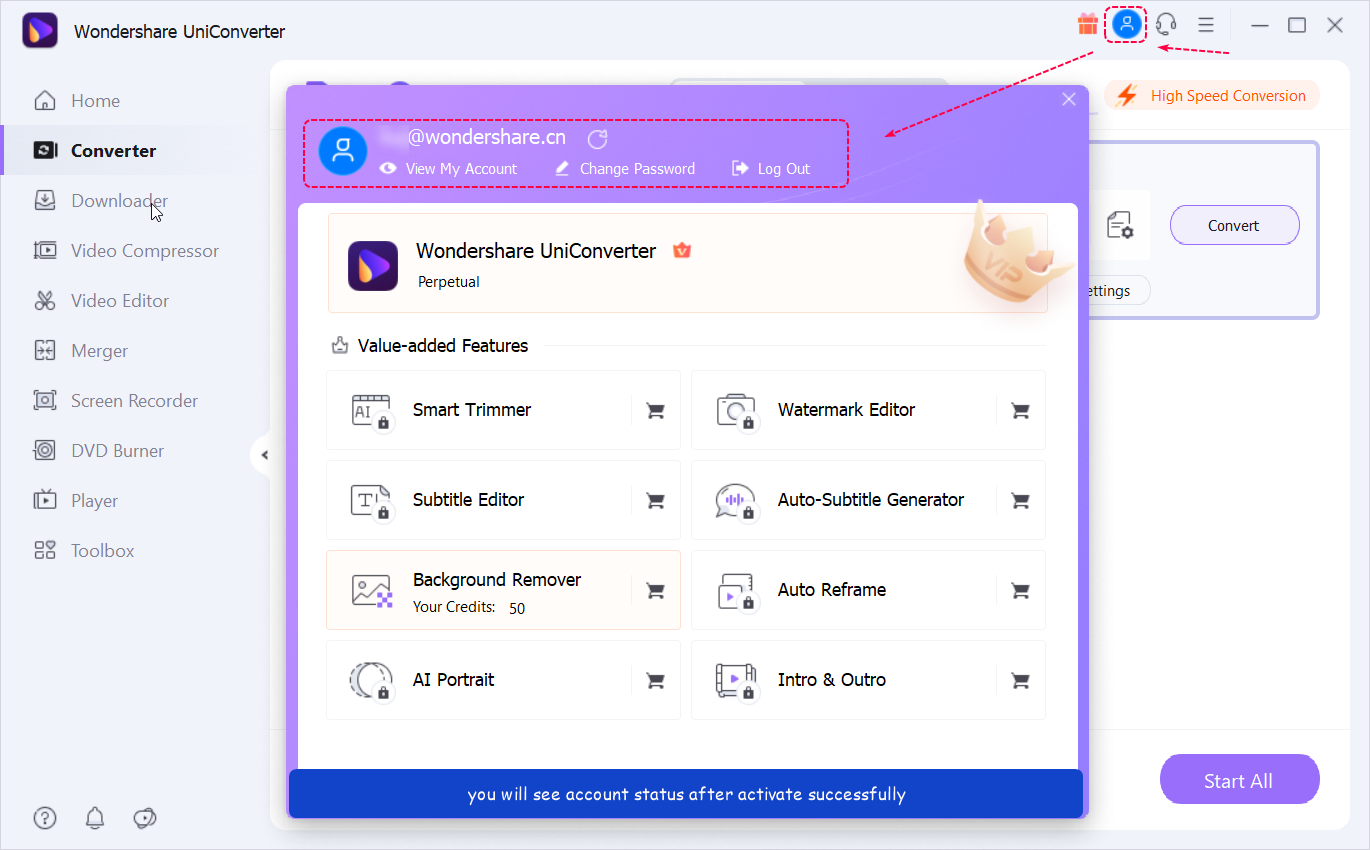Click View My Account link
The width and height of the screenshot is (1370, 850).
(x=449, y=169)
